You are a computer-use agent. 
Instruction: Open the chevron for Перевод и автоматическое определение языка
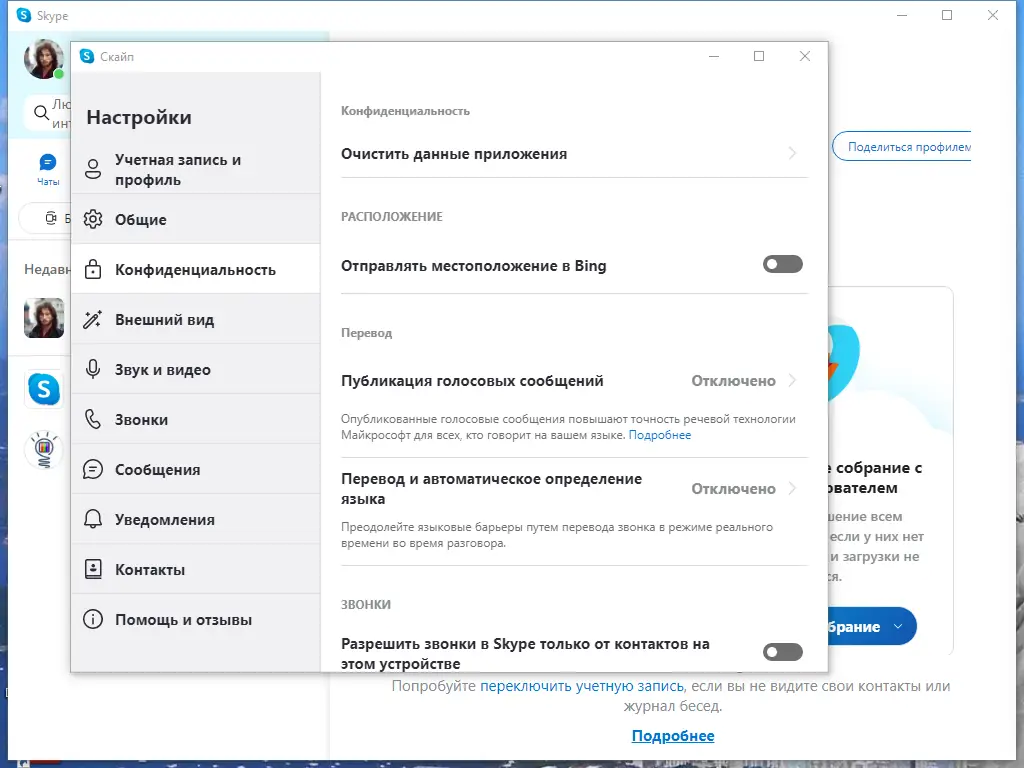pos(792,488)
